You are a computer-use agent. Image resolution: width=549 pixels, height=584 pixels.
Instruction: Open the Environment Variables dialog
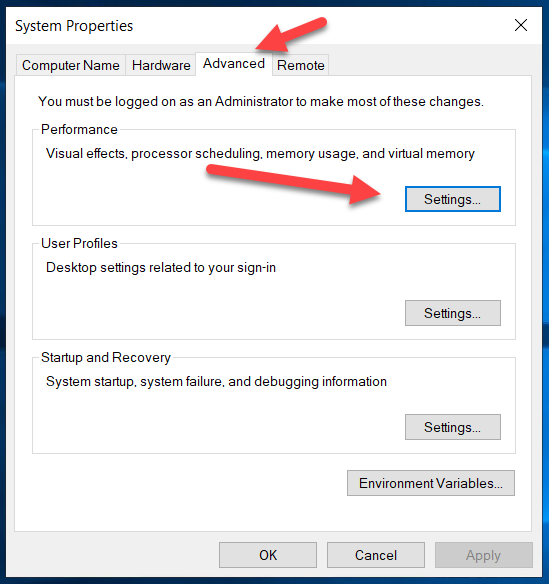coord(431,483)
